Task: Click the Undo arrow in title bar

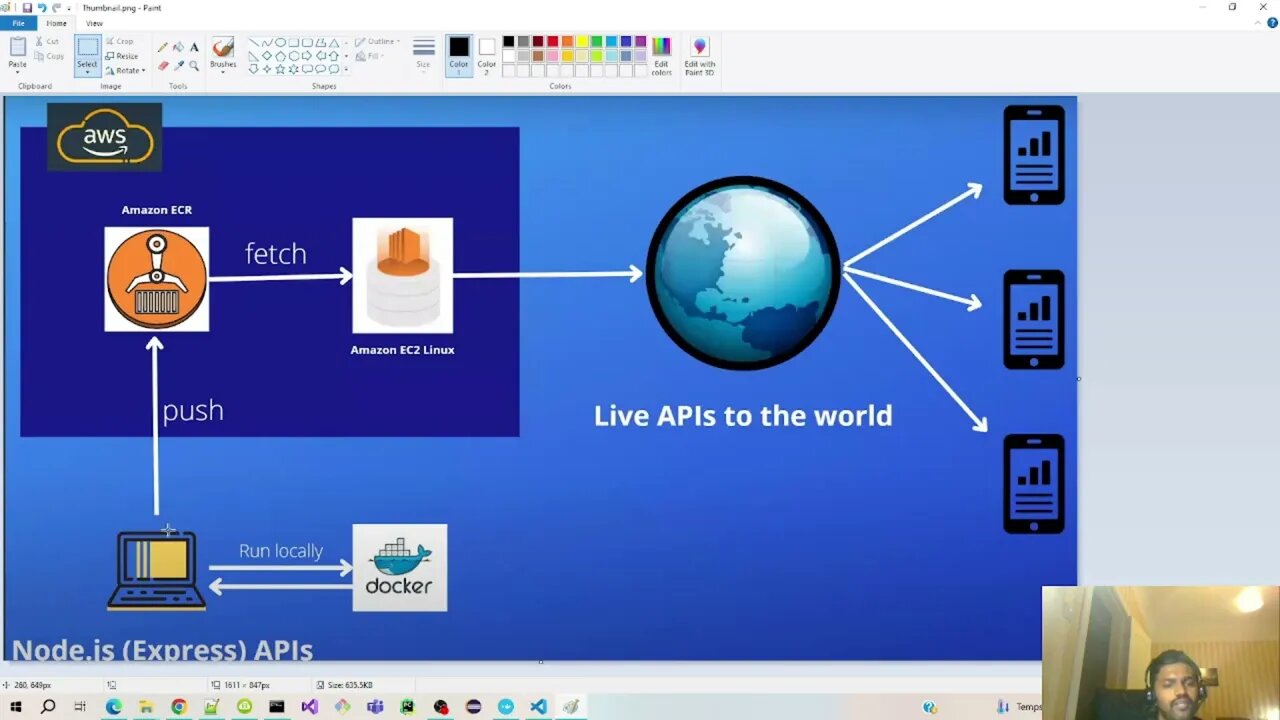Action: (x=42, y=7)
